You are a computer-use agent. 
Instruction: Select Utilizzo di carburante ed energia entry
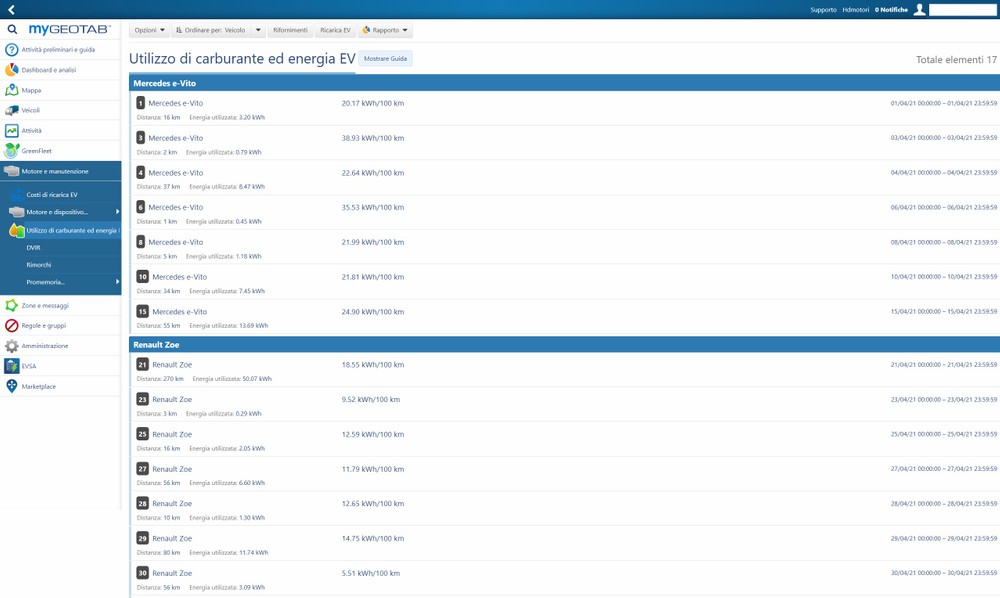coord(71,230)
